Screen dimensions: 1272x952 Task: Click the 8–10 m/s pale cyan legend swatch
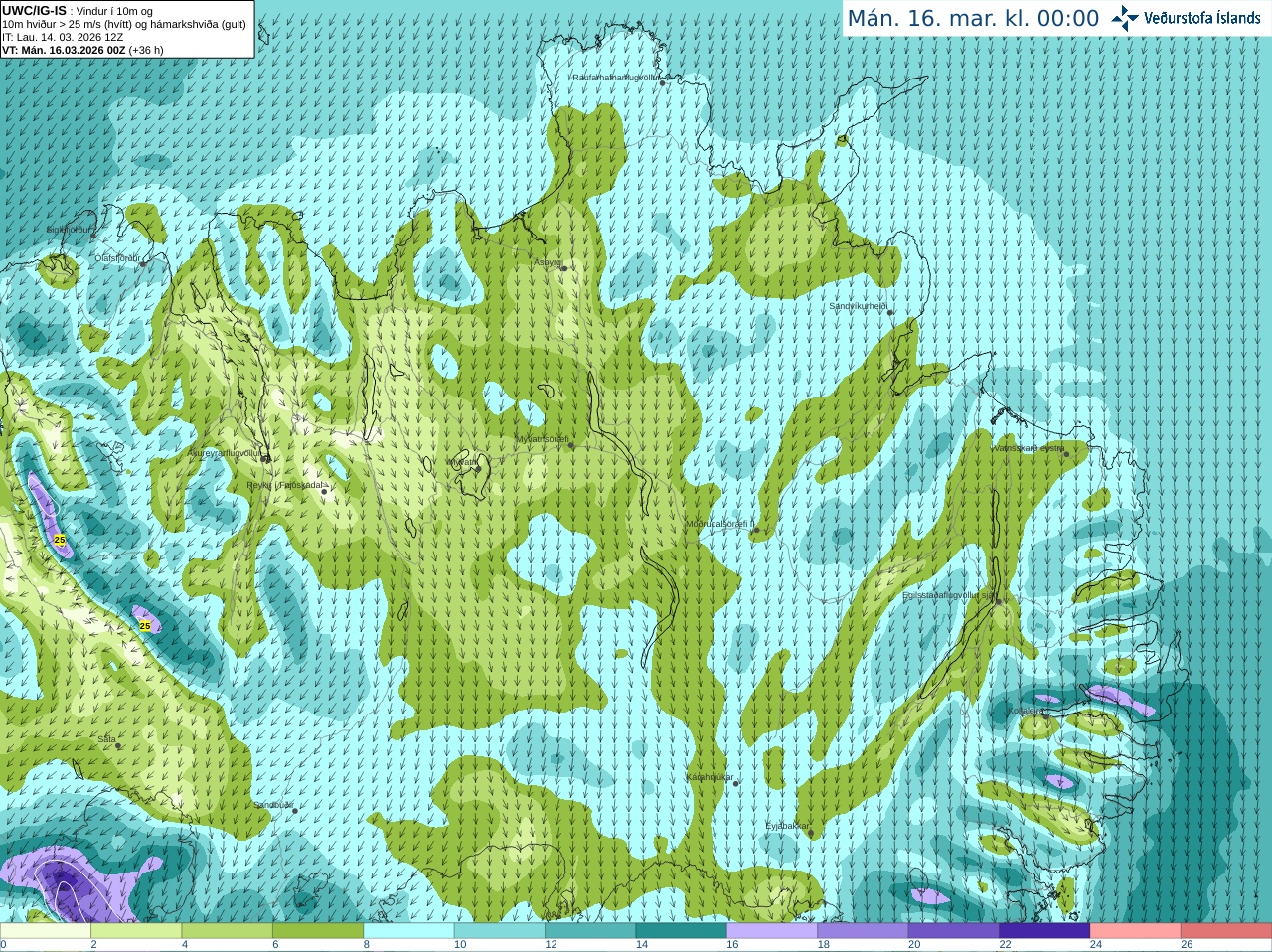[409, 931]
